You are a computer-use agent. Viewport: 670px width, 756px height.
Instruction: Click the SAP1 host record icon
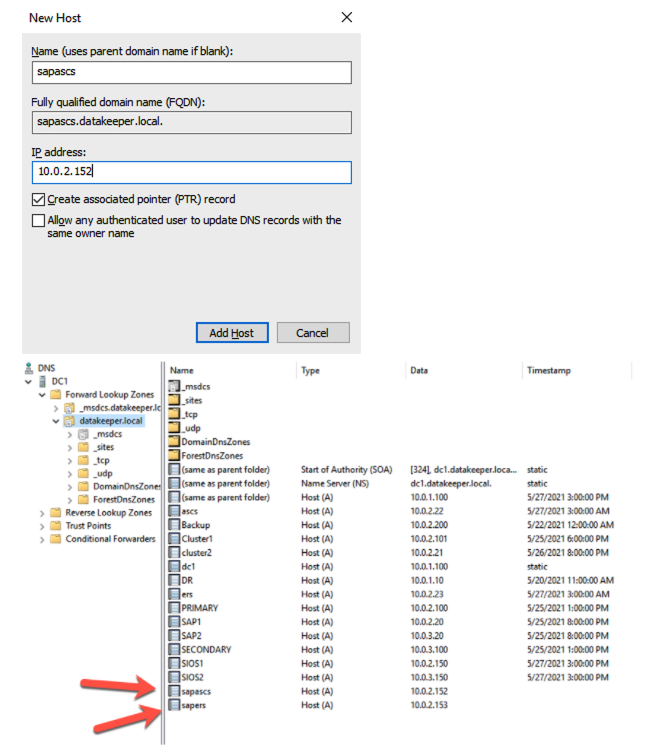[x=174, y=621]
